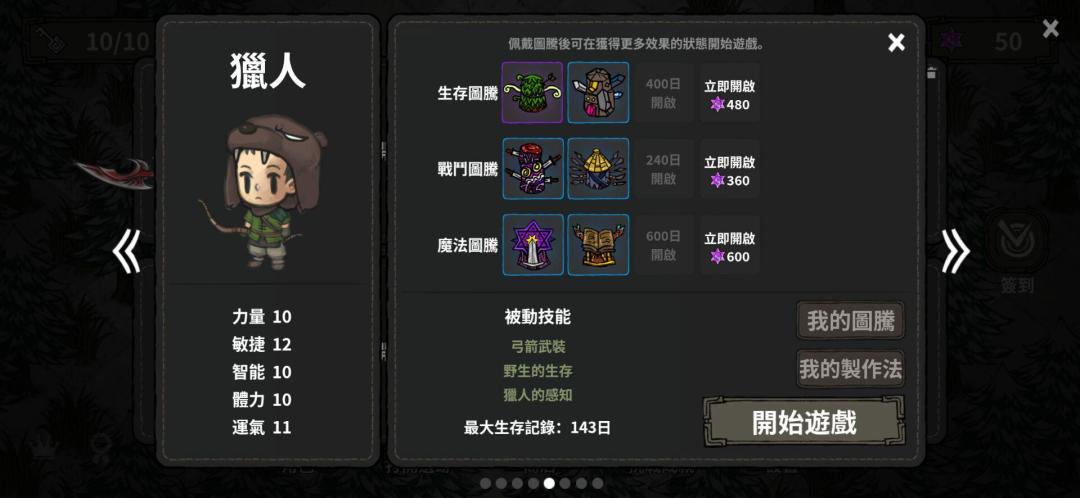Select the spellbook magic totem
This screenshot has height=498, width=1080.
(x=598, y=245)
